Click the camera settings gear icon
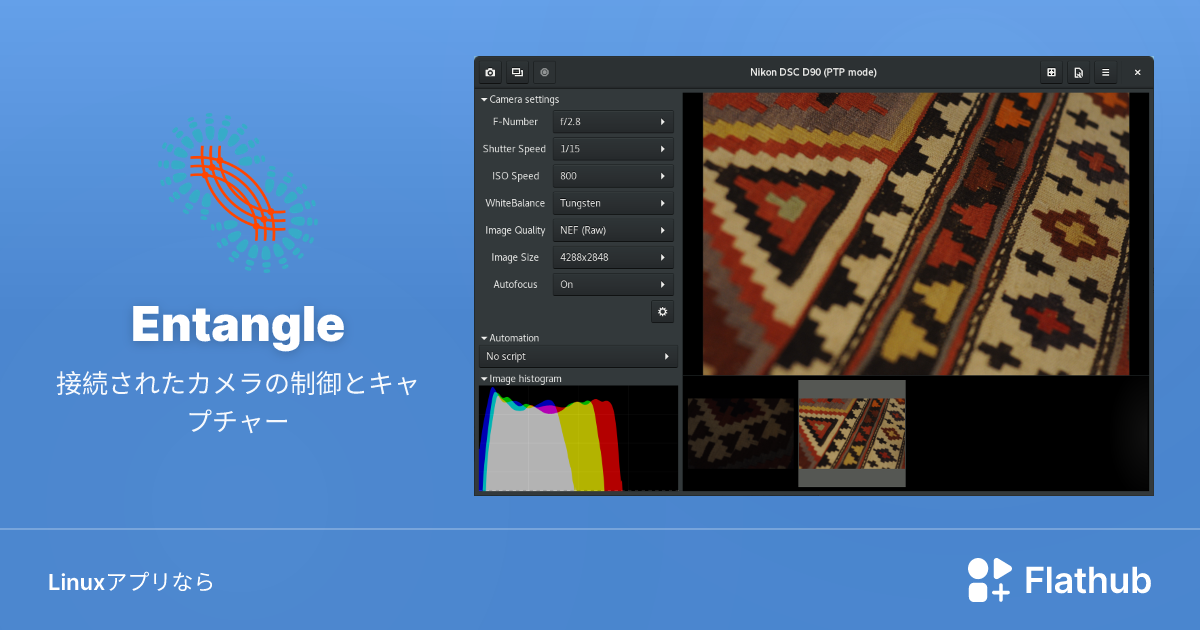The image size is (1200, 630). (x=662, y=311)
